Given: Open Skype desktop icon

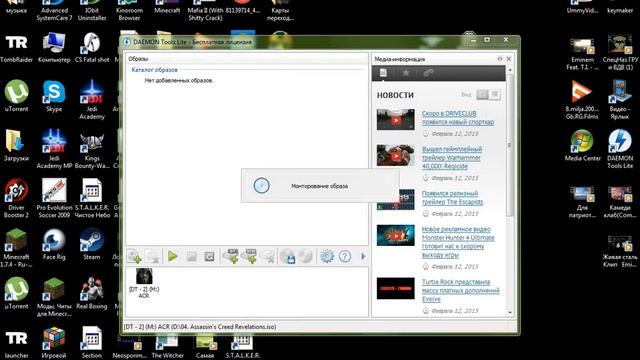Looking at the screenshot, I should [x=54, y=97].
